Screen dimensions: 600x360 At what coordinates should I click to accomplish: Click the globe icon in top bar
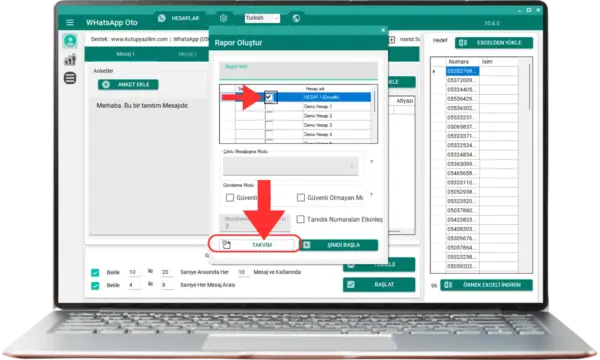[x=296, y=18]
